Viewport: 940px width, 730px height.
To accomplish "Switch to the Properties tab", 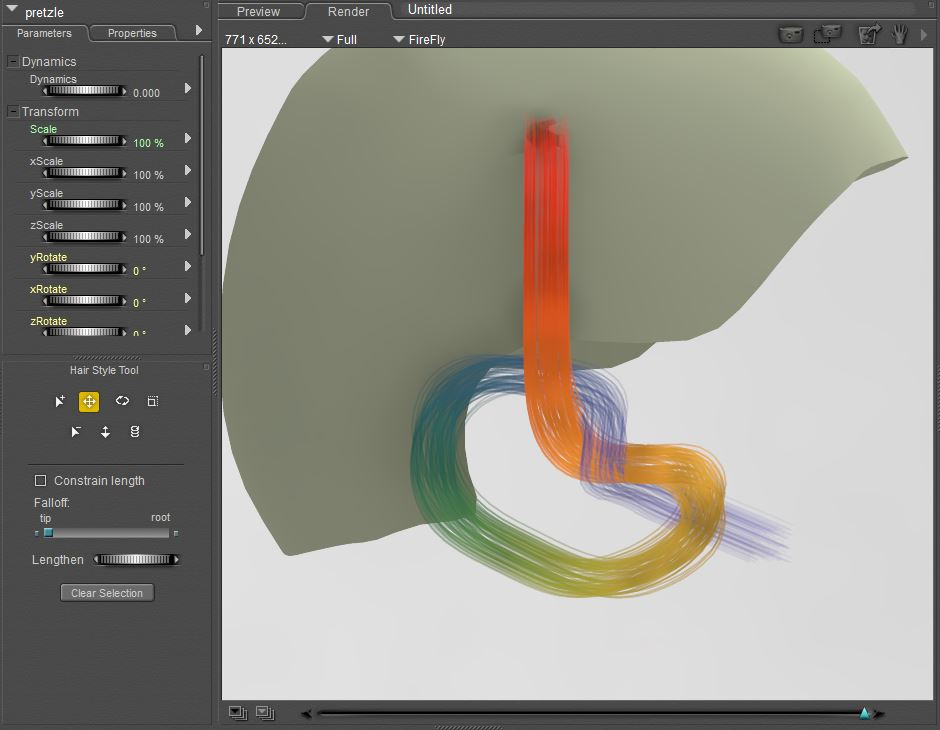I will pyautogui.click(x=132, y=33).
